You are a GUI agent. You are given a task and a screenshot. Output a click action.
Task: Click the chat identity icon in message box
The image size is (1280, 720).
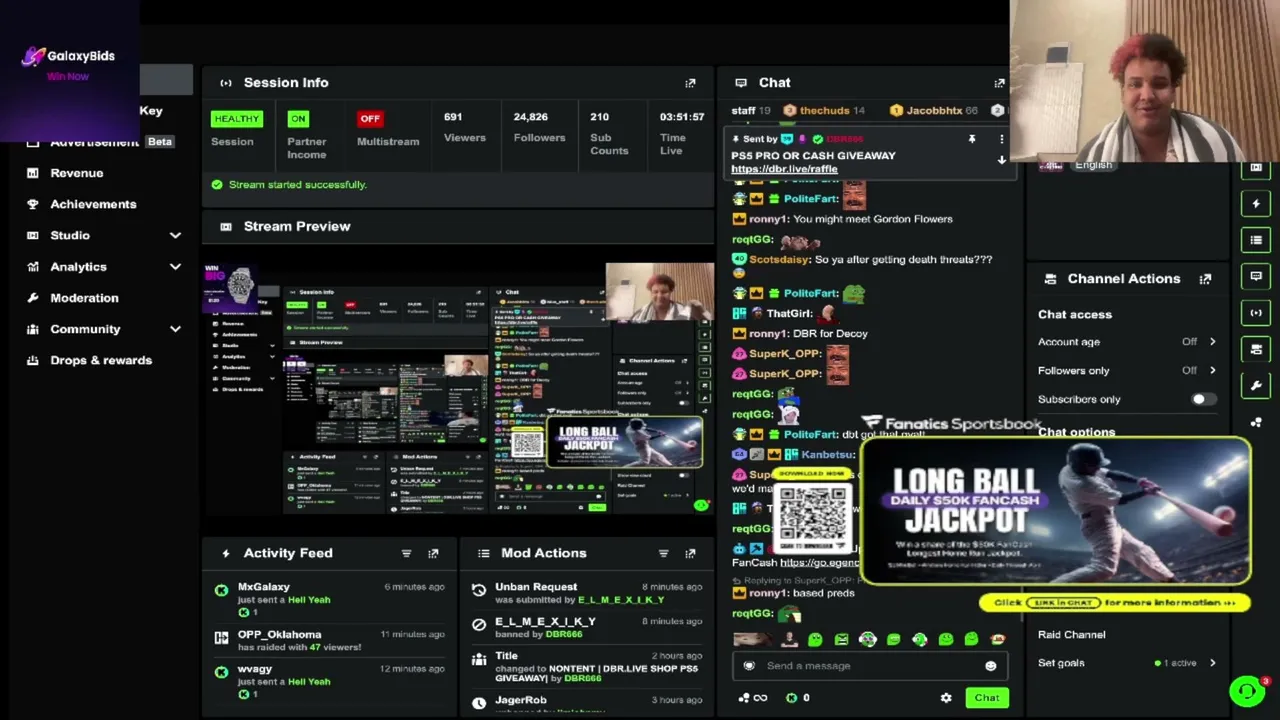pos(749,666)
